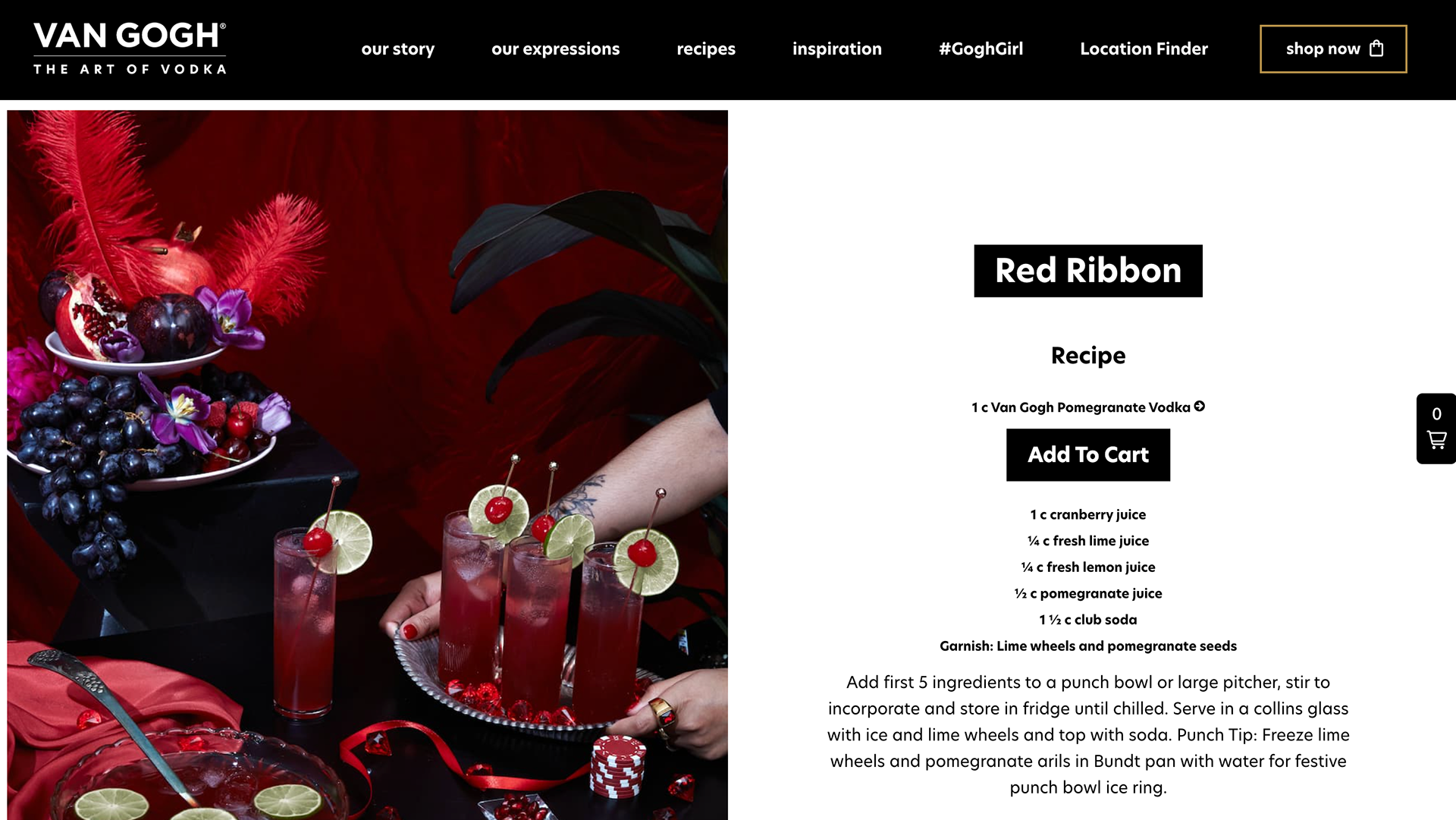The width and height of the screenshot is (1456, 820).
Task: Click the shop now button
Action: pyautogui.click(x=1333, y=49)
